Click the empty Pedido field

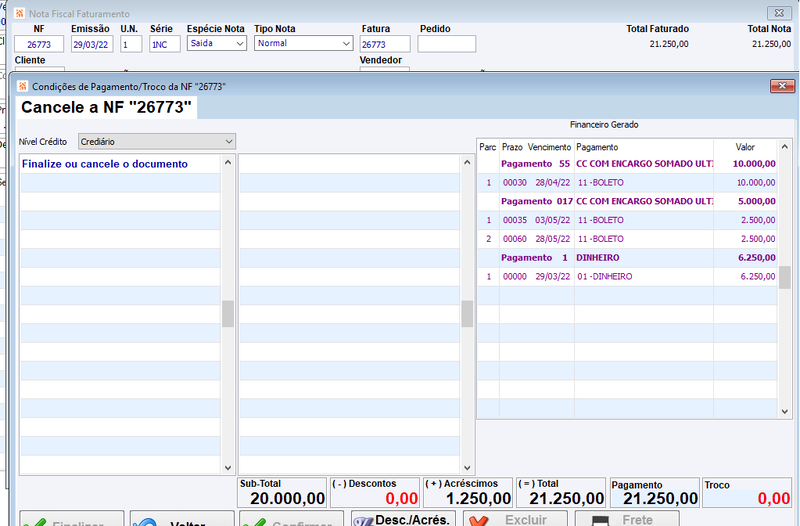(x=446, y=44)
